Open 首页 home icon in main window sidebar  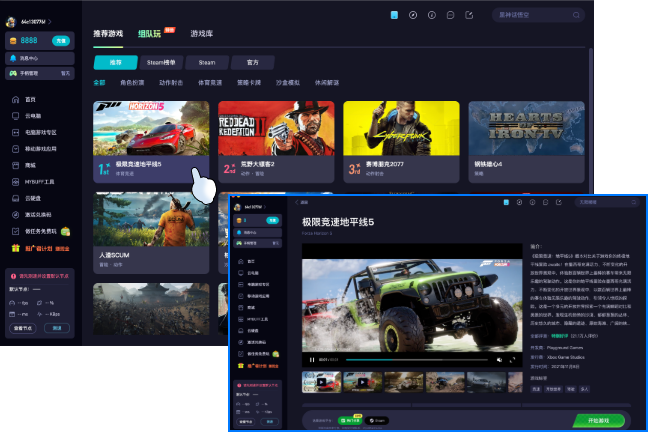point(16,100)
